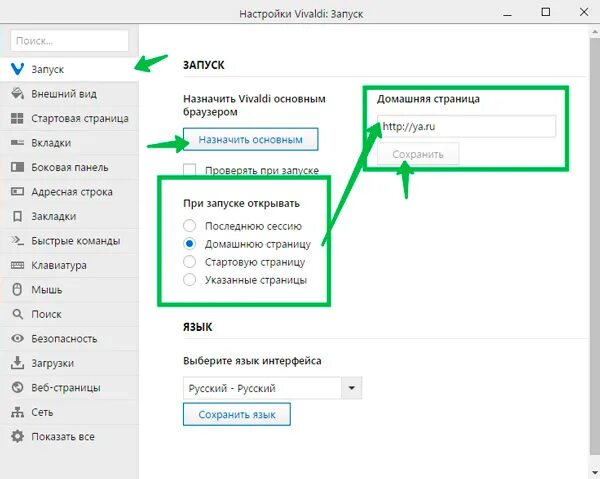This screenshot has height=479, width=600.
Task: Click the magnifier icon beside Поиск
Action: coord(17,314)
